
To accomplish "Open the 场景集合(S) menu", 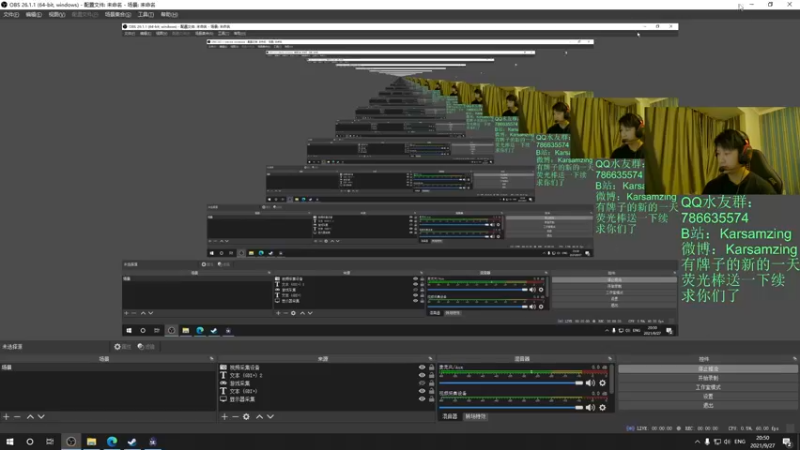I will (118, 15).
